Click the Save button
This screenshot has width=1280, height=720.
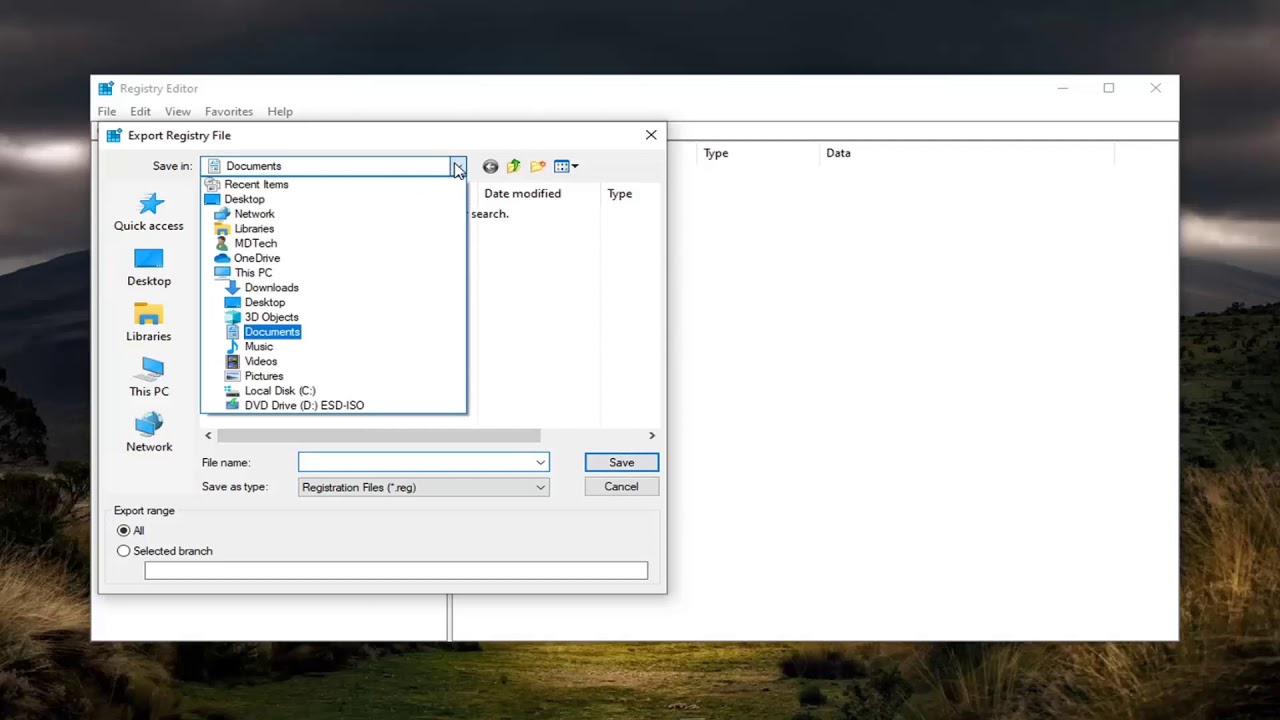click(x=621, y=462)
